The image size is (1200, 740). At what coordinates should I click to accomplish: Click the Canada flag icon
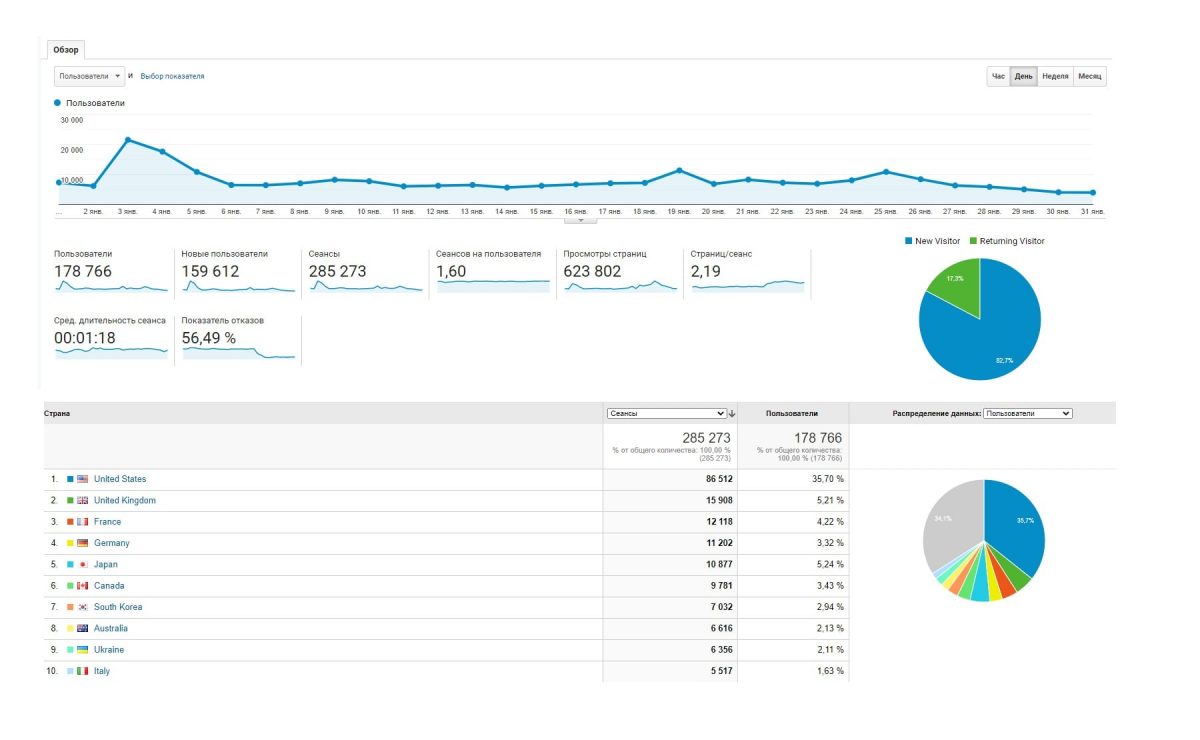click(82, 586)
